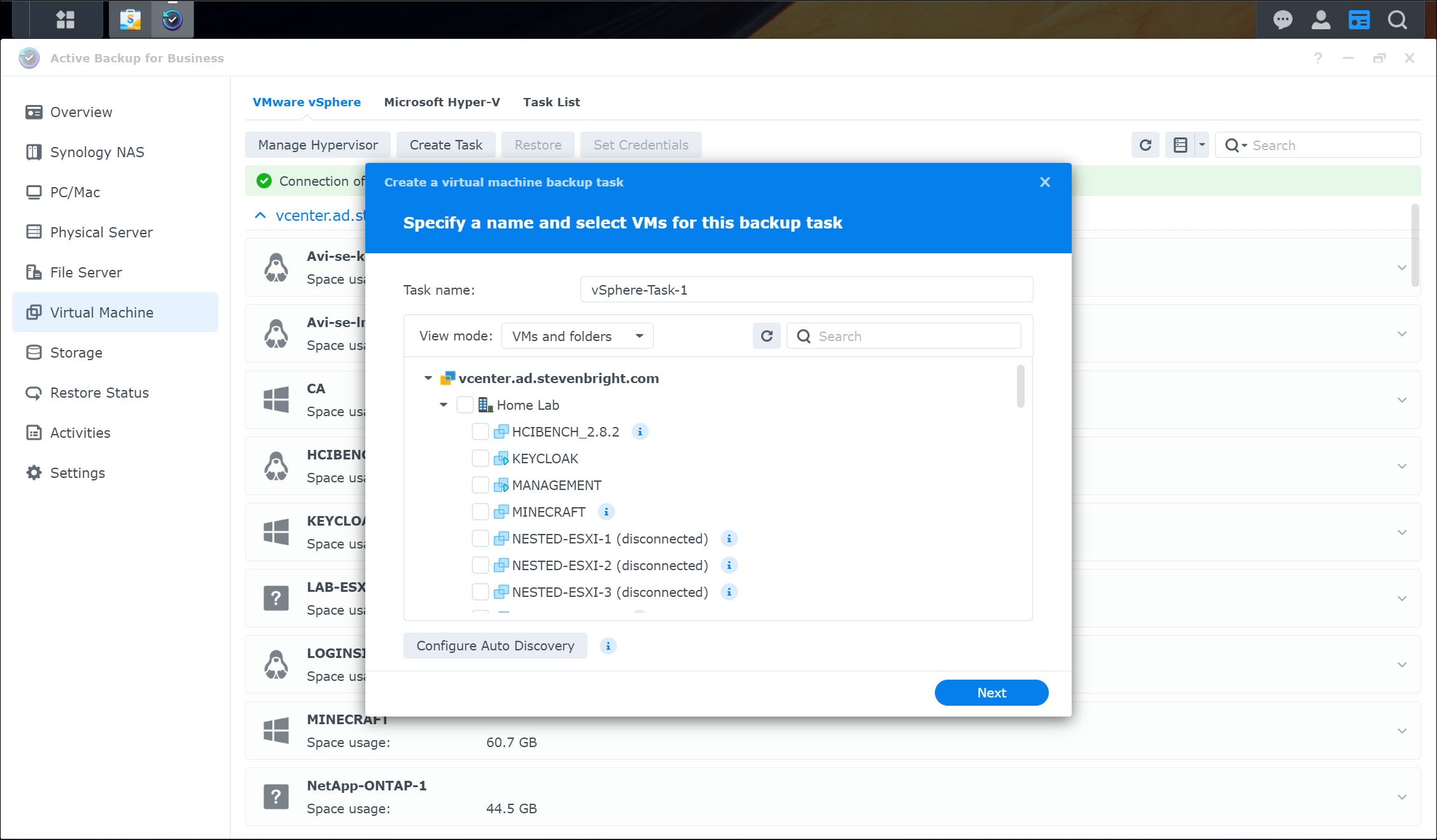Viewport: 1437px width, 840px height.
Task: Collapse the vcenter.ad.stevenbright.com tree node
Action: click(428, 379)
